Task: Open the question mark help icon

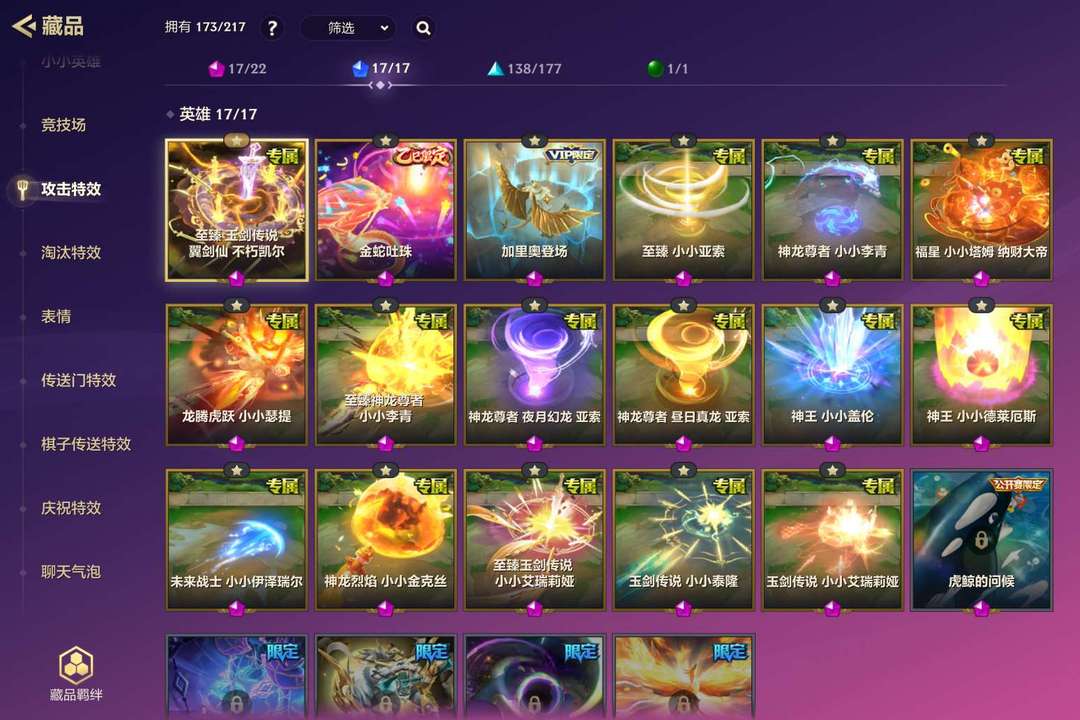Action: [272, 28]
